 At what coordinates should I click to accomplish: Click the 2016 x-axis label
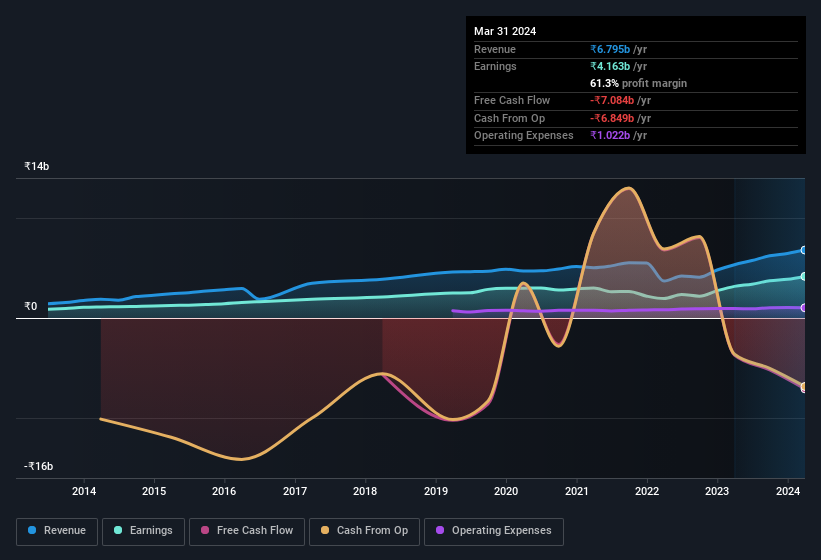pos(224,491)
